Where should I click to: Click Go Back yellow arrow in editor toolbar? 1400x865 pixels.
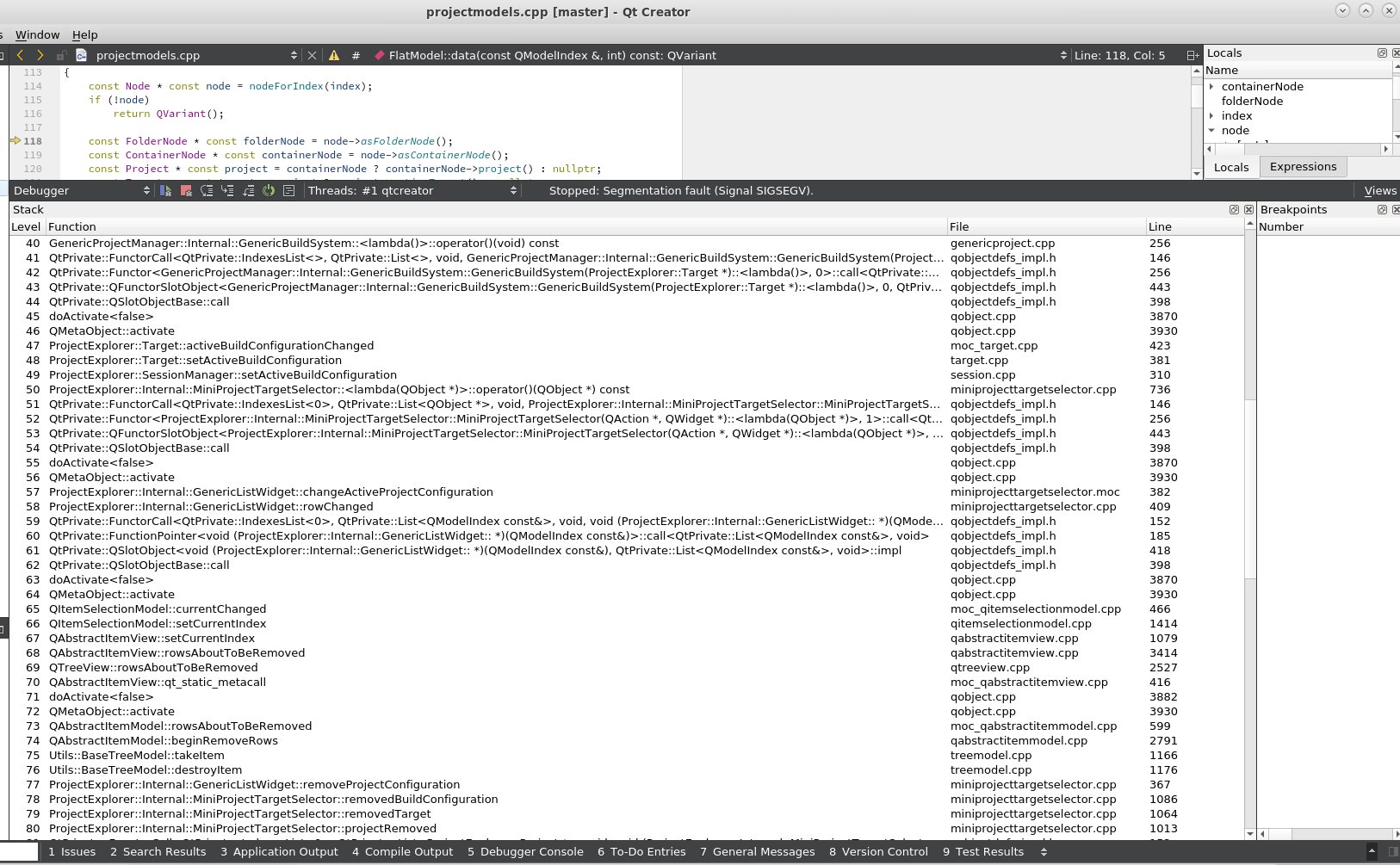tap(20, 55)
